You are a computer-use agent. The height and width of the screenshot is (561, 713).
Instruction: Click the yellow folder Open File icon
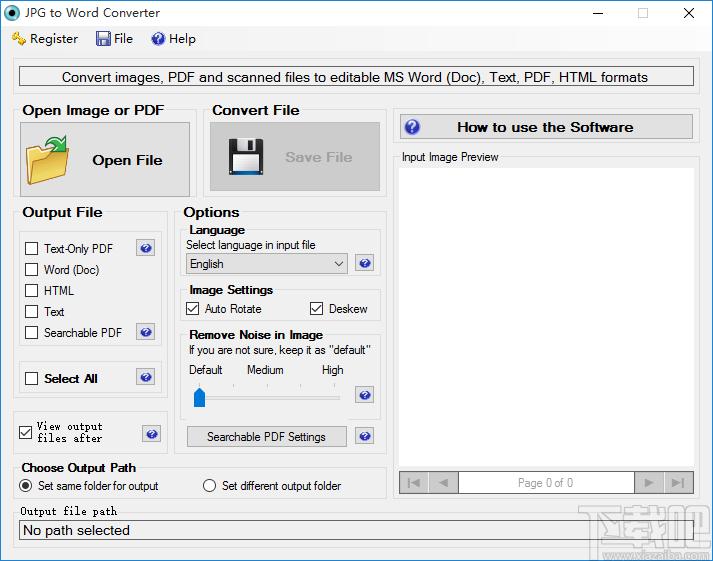47,160
